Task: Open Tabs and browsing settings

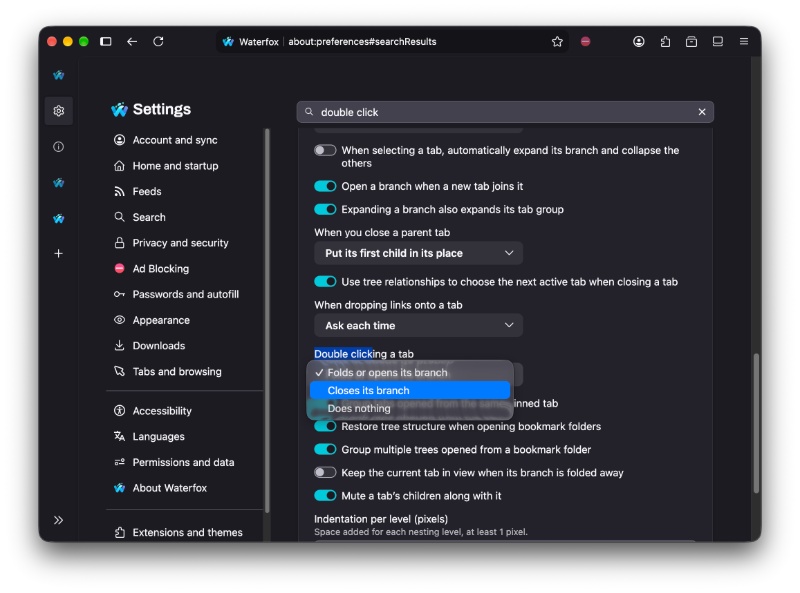Action: (168, 372)
